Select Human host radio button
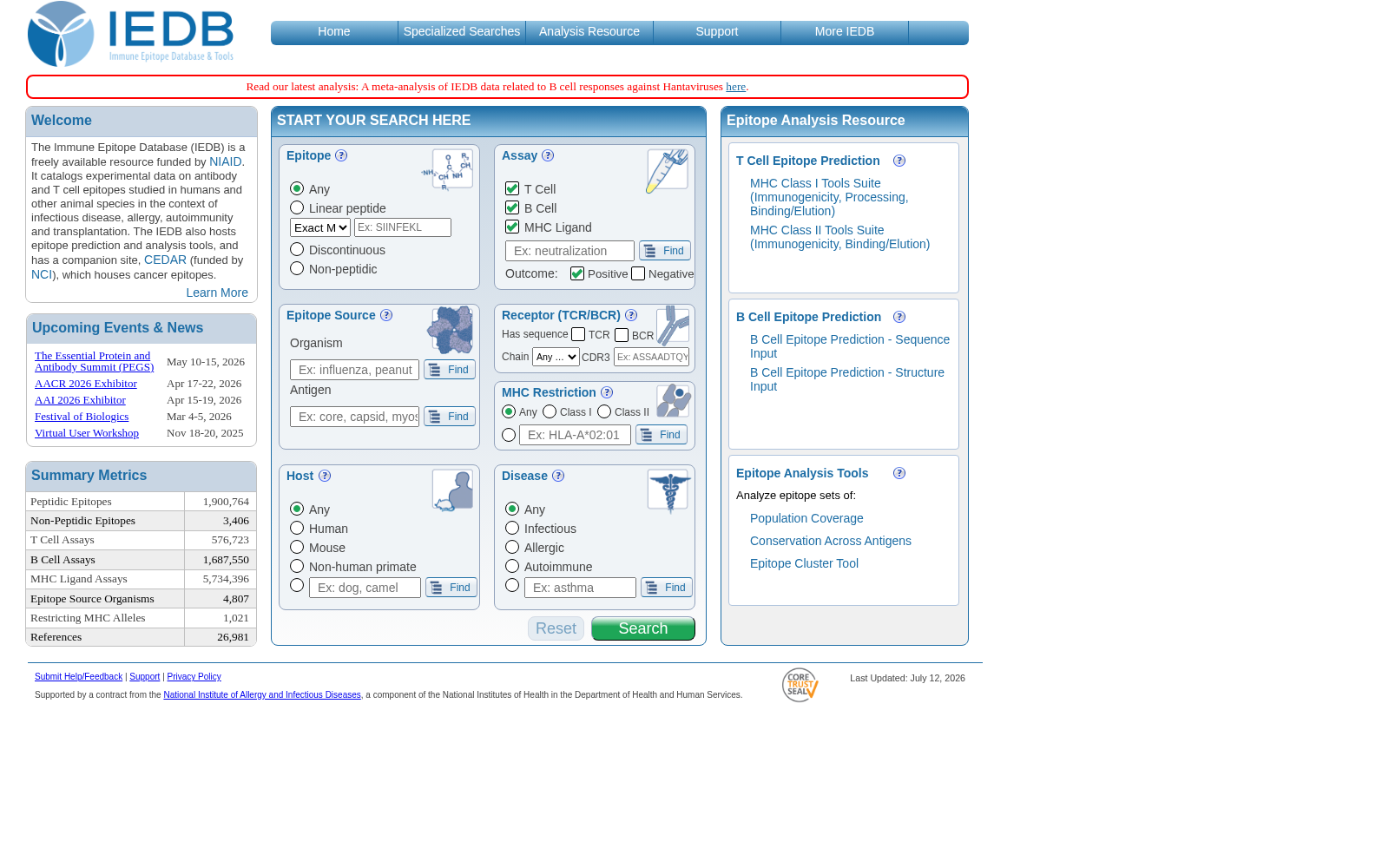The height and width of the screenshot is (868, 1389). [x=297, y=528]
